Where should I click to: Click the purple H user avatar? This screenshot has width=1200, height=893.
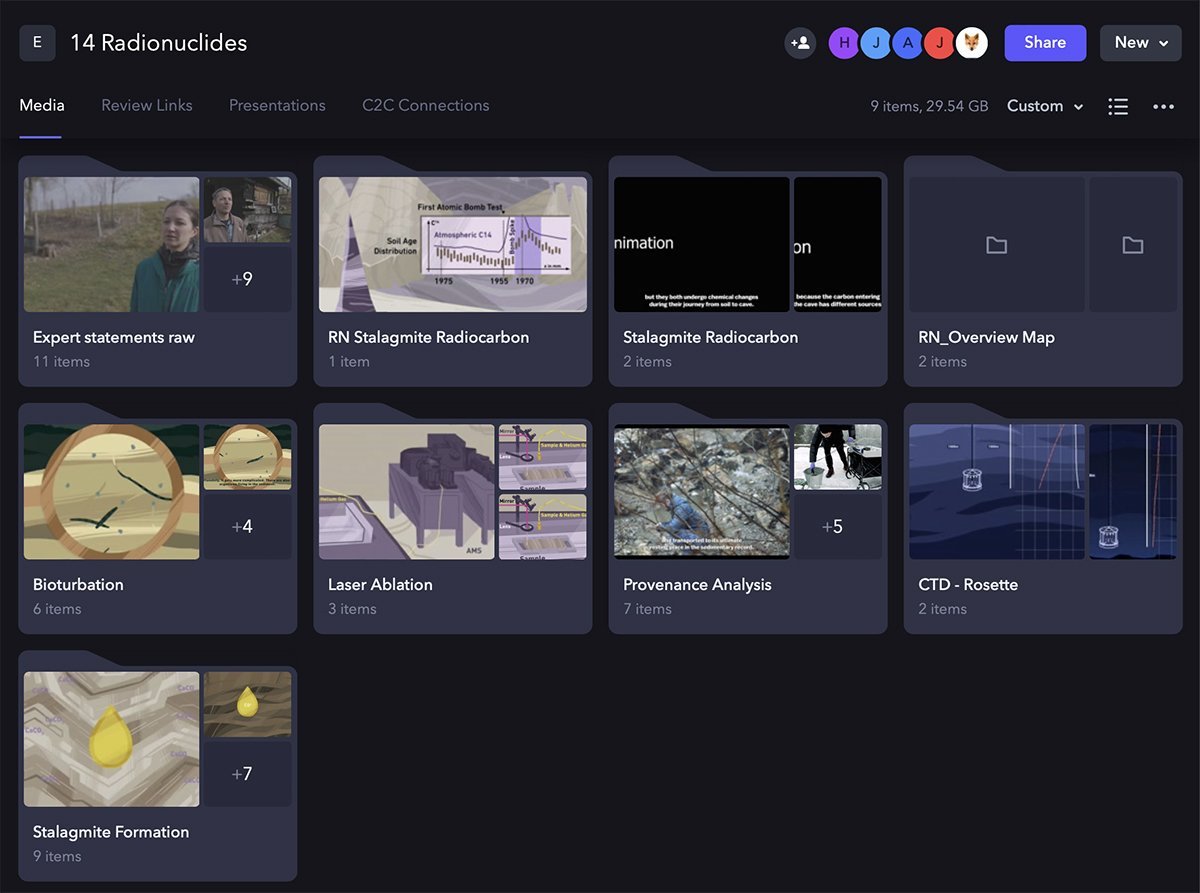[x=844, y=43]
